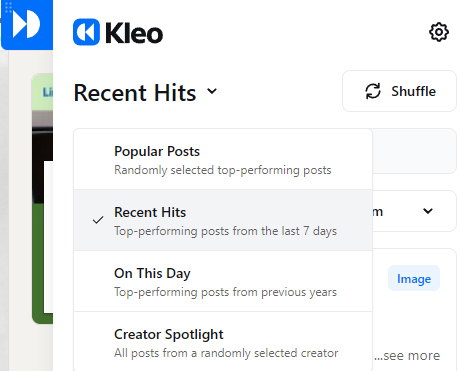474x371 pixels.
Task: Click the Kleo logo icon
Action: [86, 32]
